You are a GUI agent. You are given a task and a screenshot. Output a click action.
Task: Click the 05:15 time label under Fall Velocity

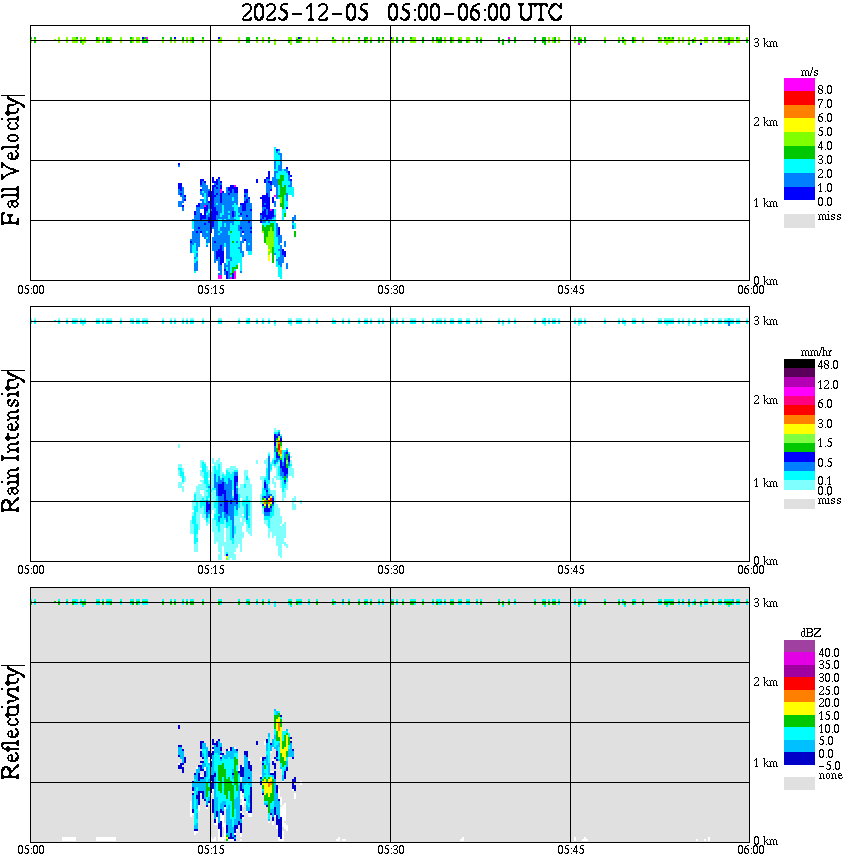click(x=211, y=290)
